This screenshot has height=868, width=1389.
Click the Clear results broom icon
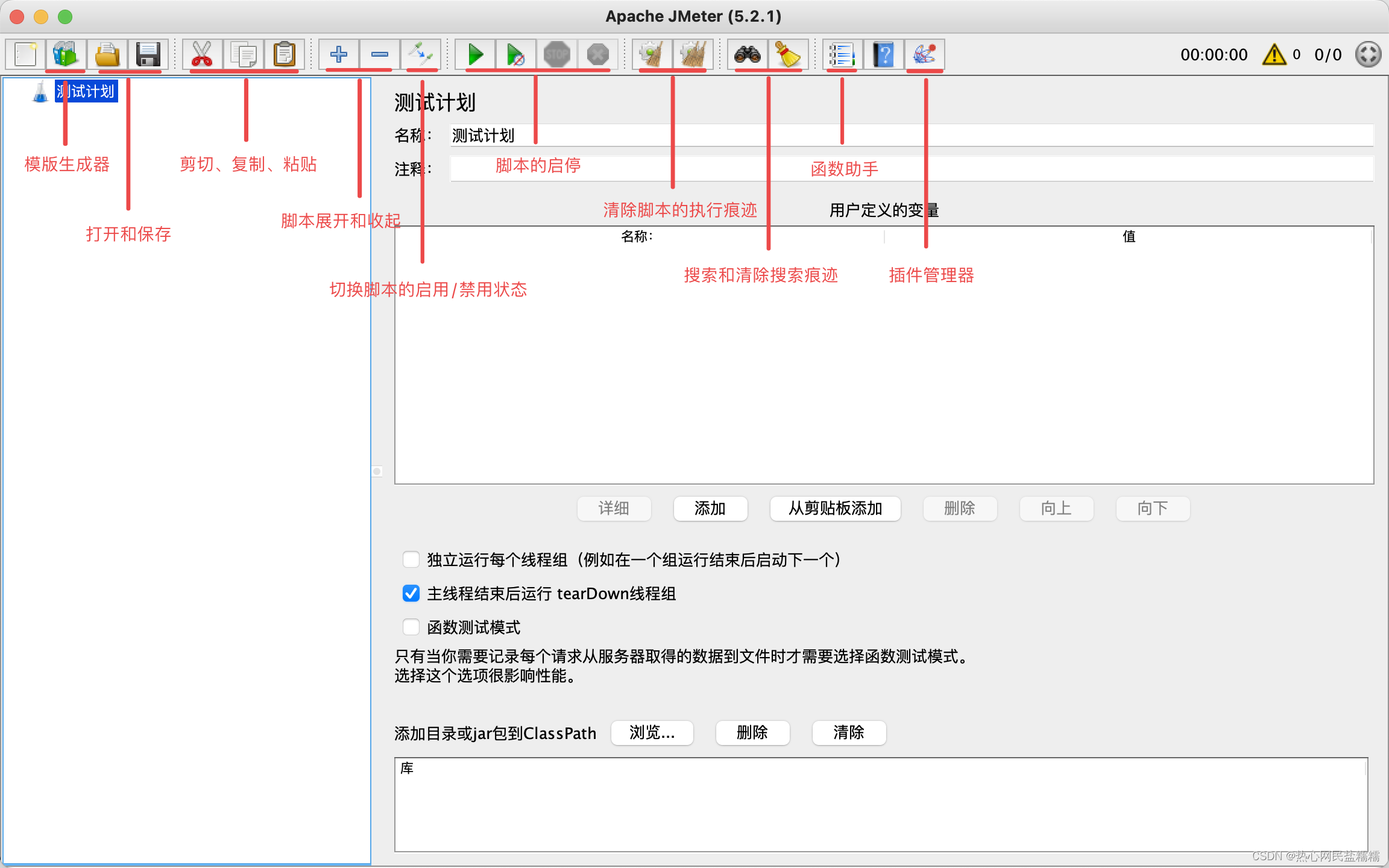pos(652,54)
